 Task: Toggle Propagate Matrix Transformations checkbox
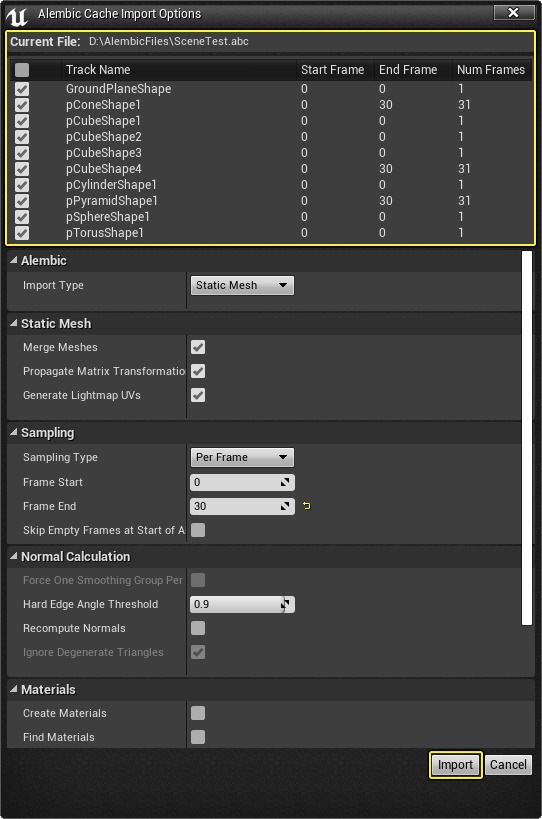198,371
